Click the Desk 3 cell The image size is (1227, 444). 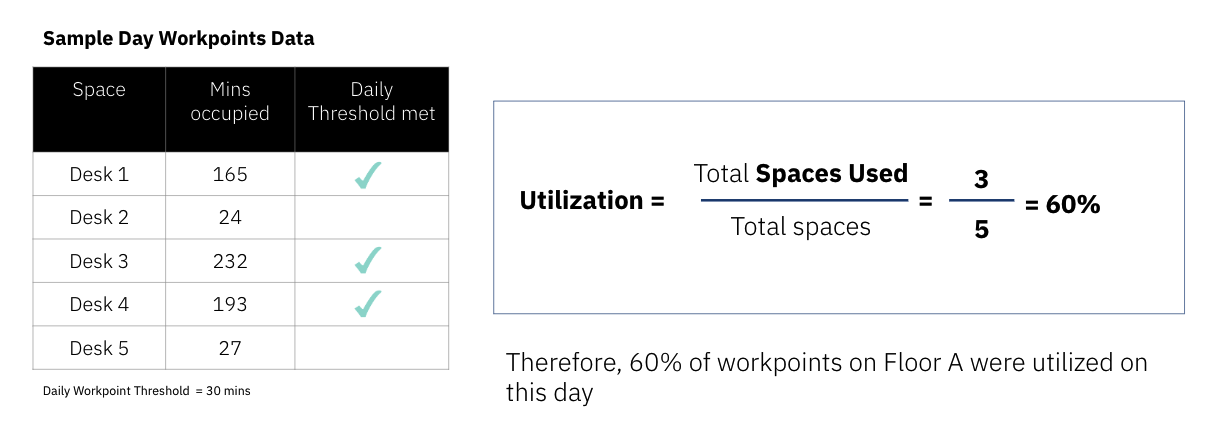99,261
